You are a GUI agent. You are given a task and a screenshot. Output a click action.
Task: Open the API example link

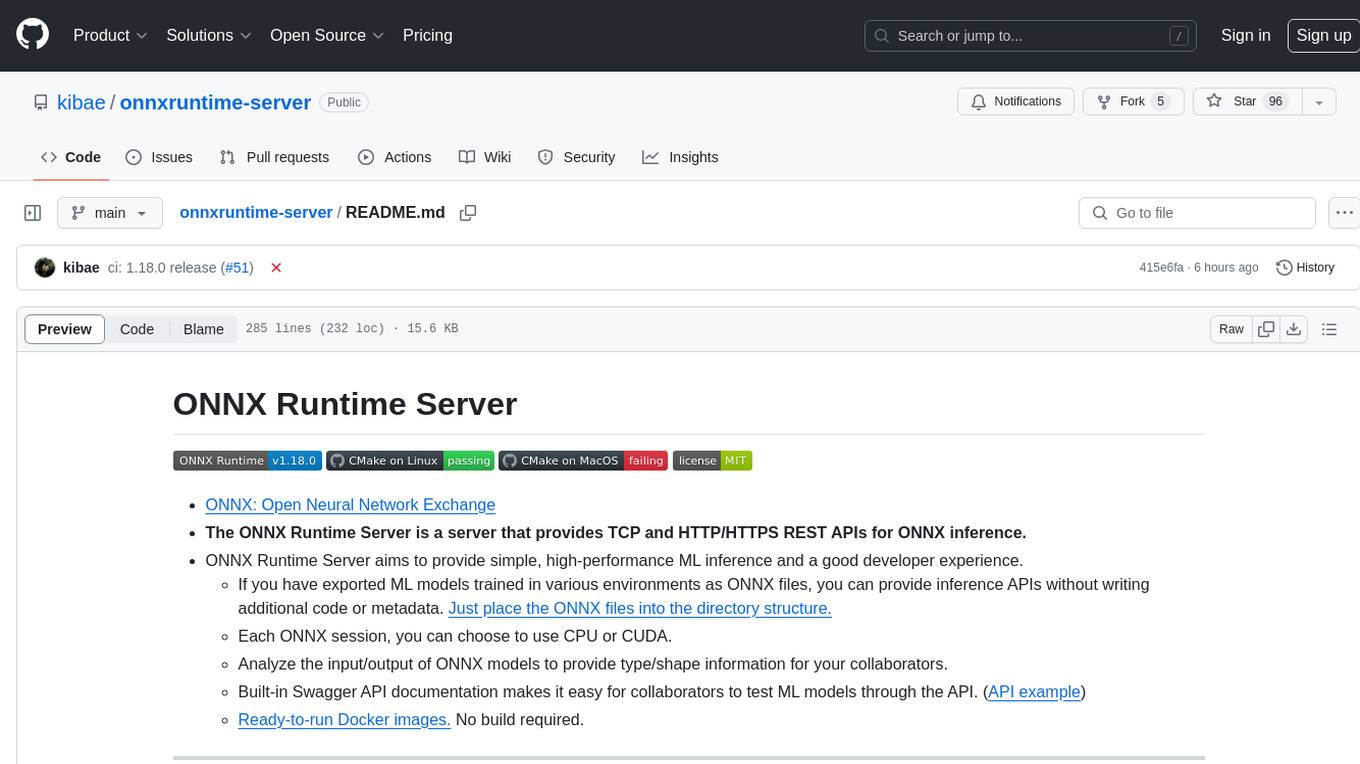click(x=1034, y=691)
